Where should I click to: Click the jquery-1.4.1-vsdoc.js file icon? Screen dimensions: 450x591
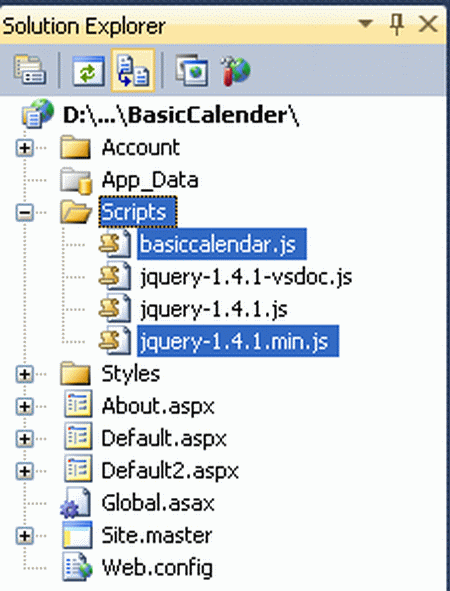click(x=115, y=277)
